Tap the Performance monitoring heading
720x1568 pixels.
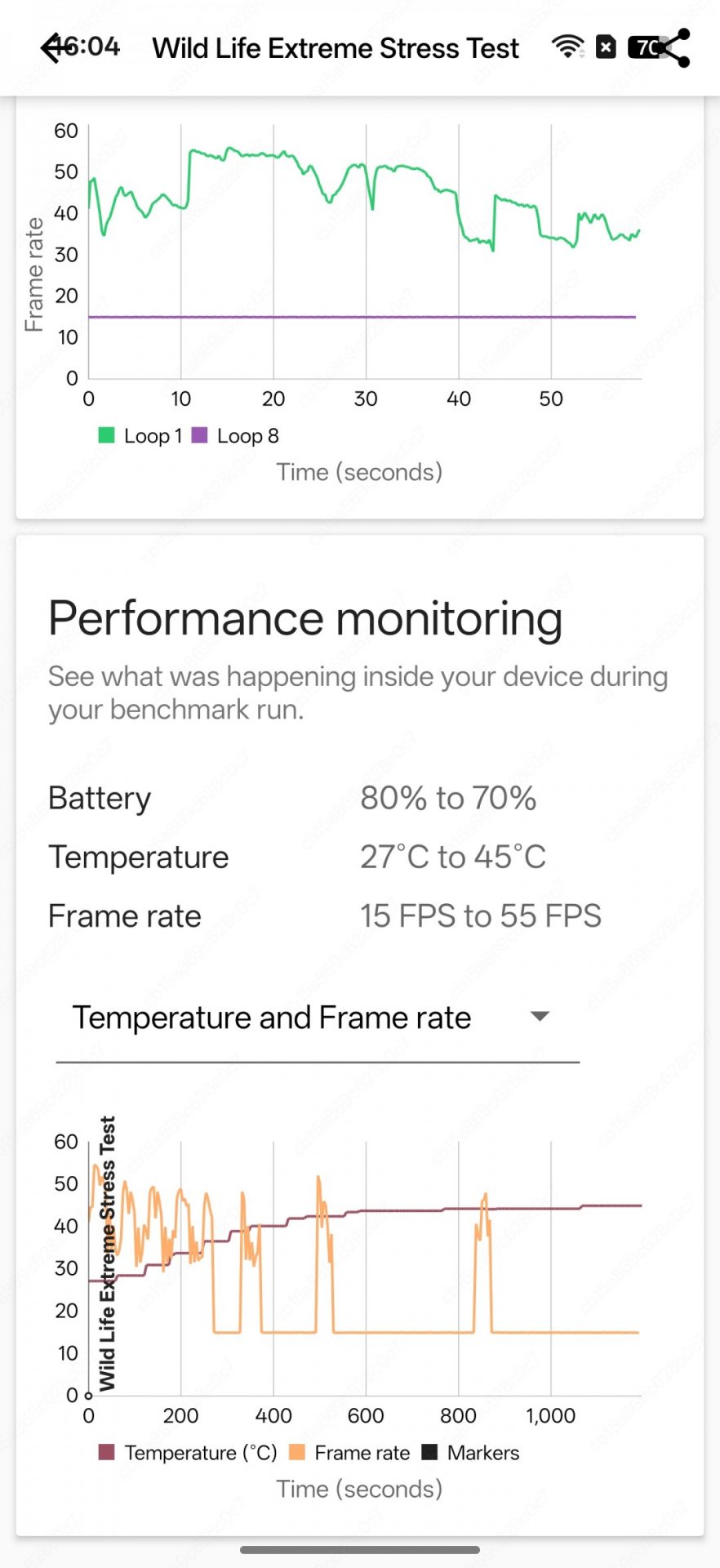tap(305, 618)
